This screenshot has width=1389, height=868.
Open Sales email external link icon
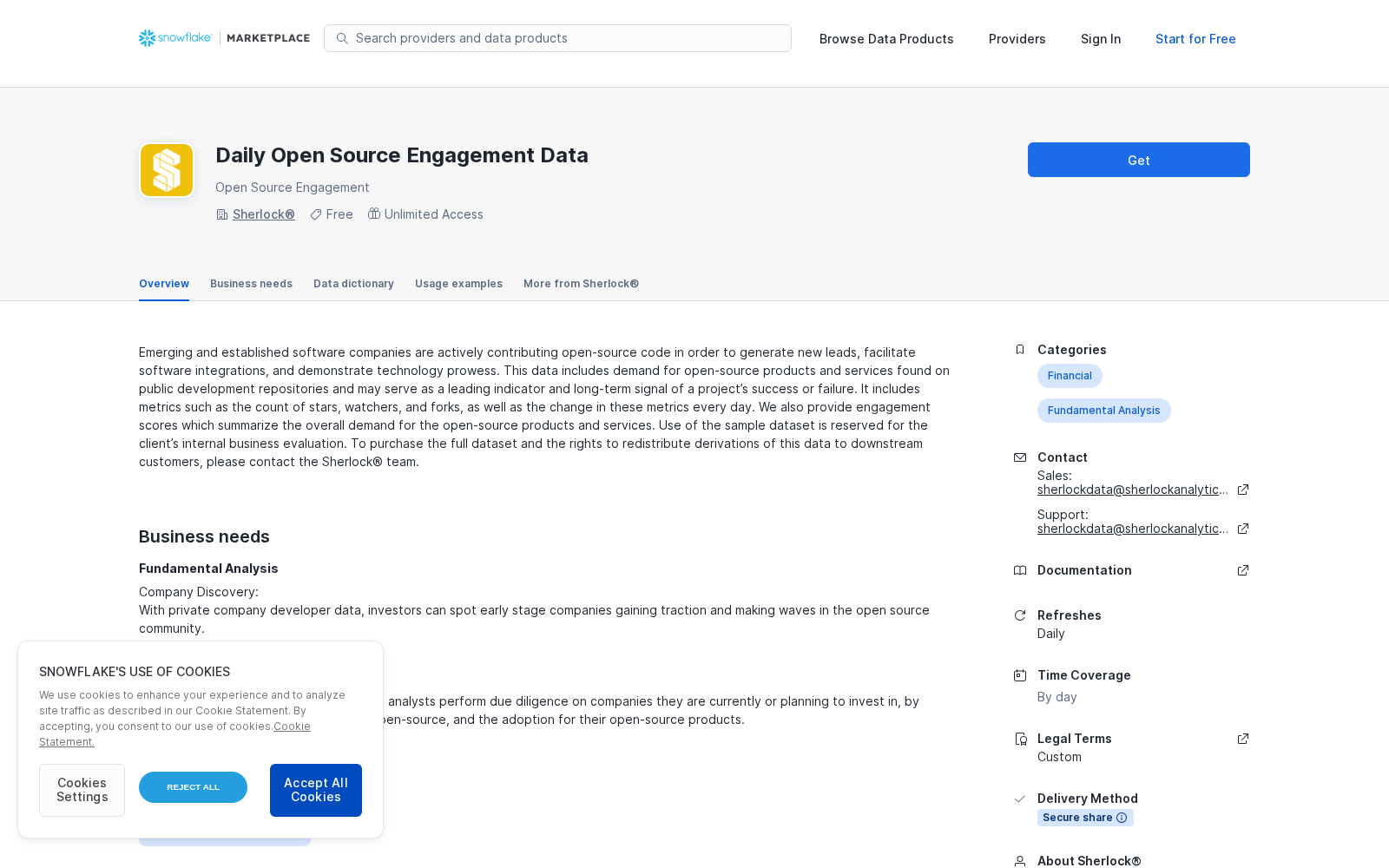click(x=1243, y=490)
